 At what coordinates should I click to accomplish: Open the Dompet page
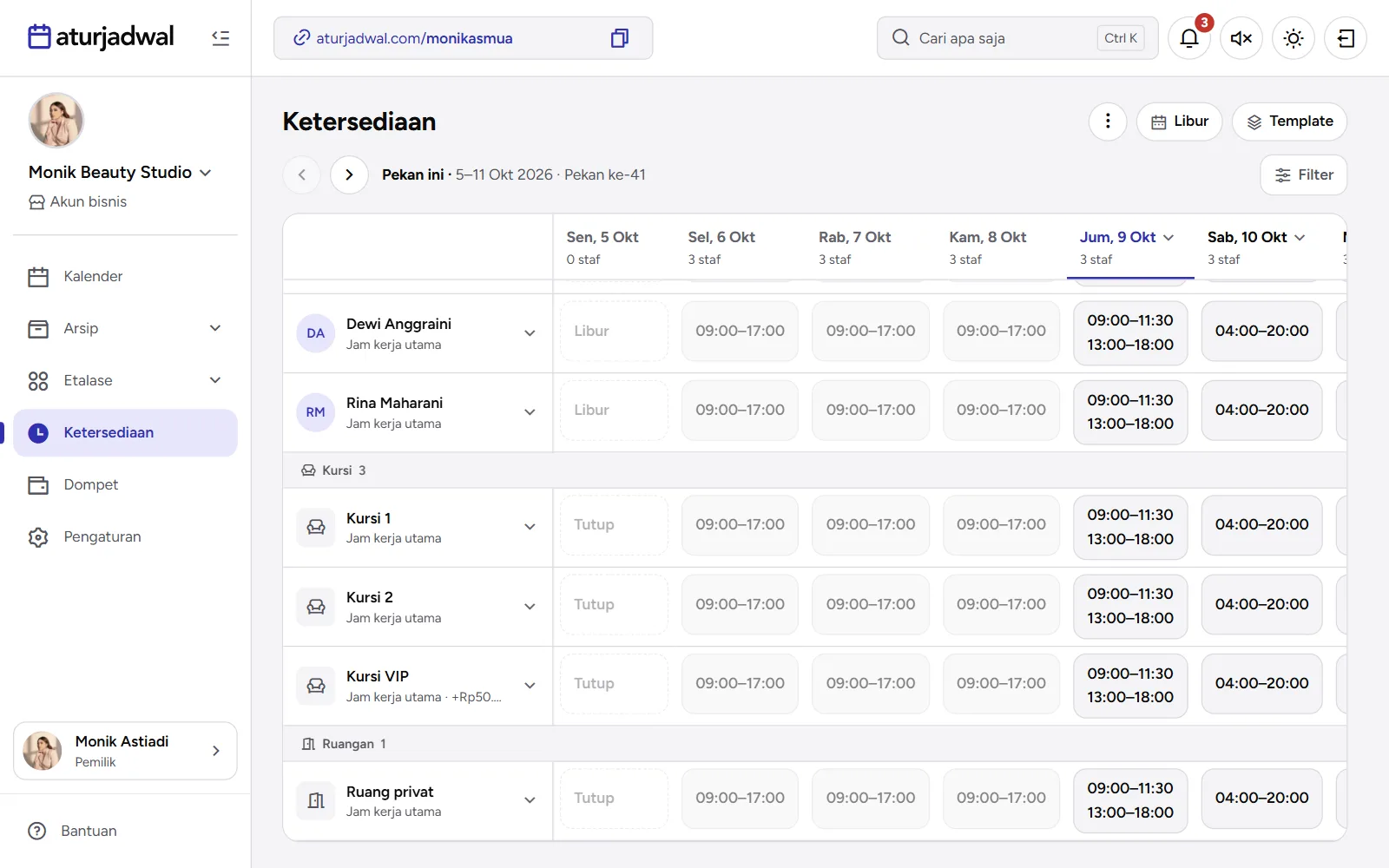tap(125, 484)
